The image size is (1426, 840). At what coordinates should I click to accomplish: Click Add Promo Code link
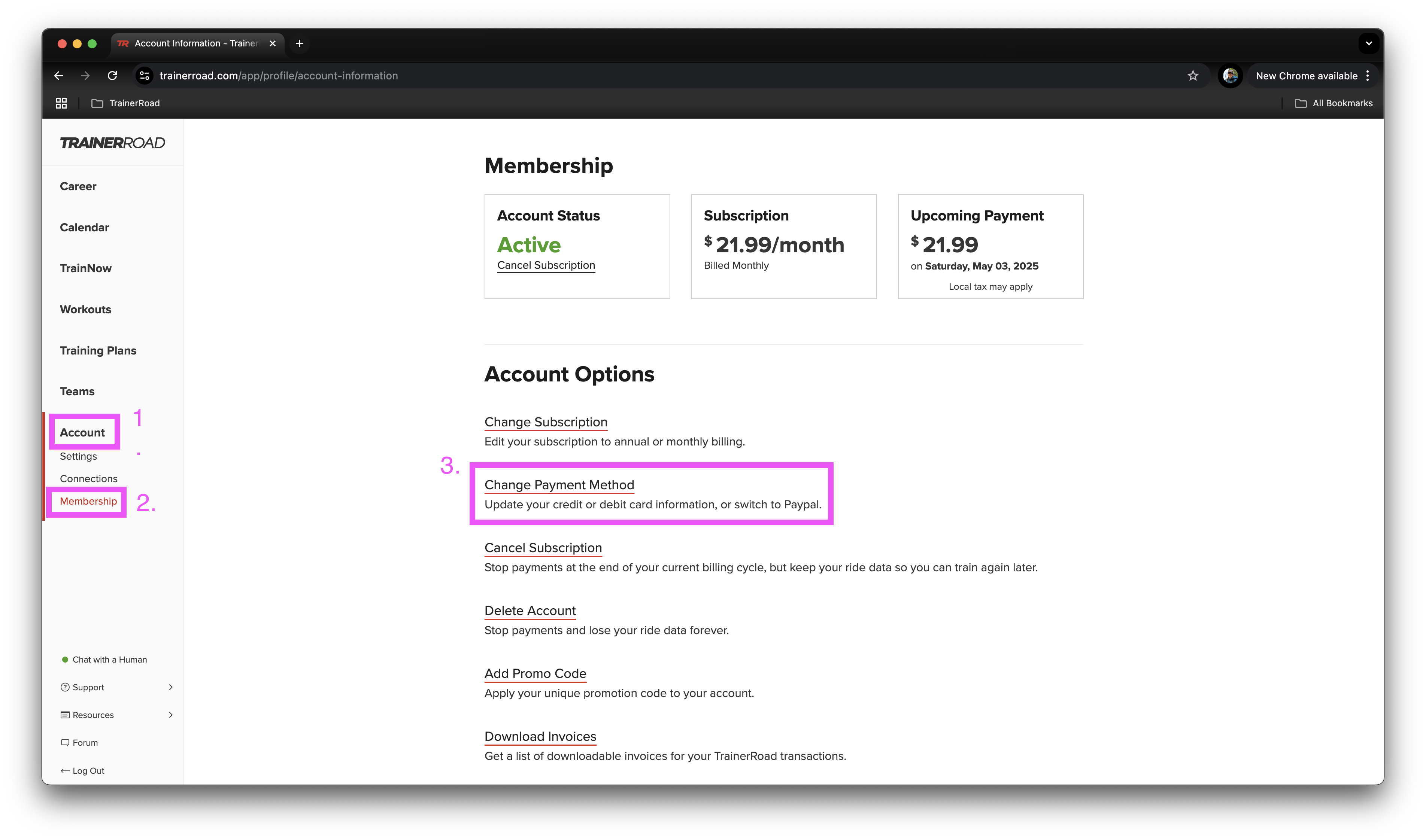click(x=535, y=673)
